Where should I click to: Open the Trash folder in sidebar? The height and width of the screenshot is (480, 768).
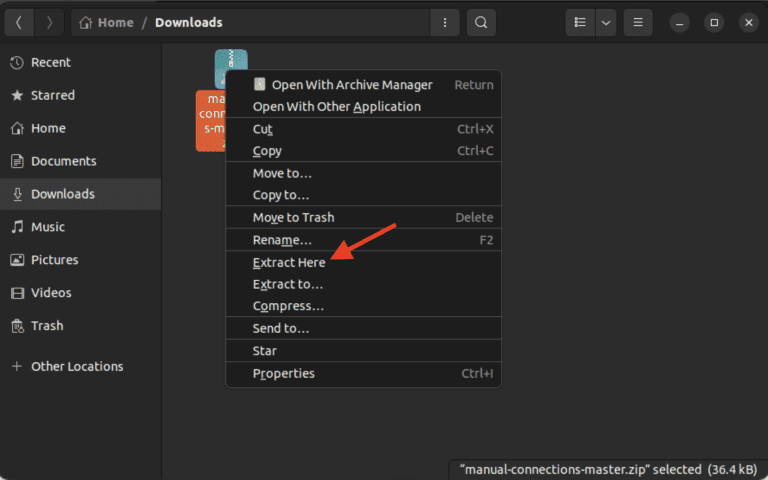[x=47, y=326]
